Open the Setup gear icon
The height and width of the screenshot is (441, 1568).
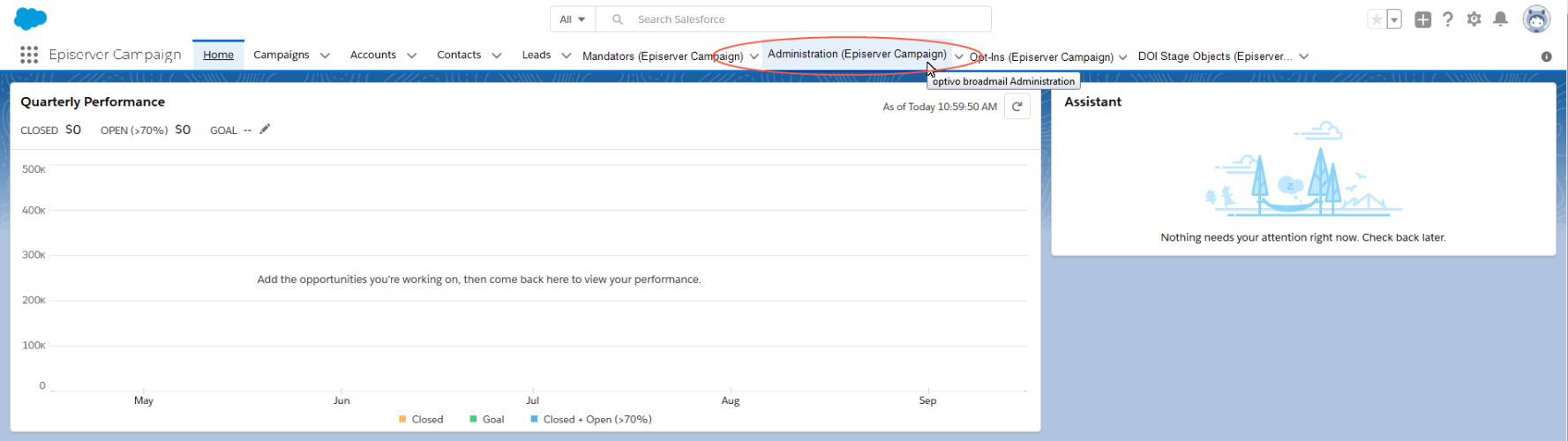point(1474,19)
